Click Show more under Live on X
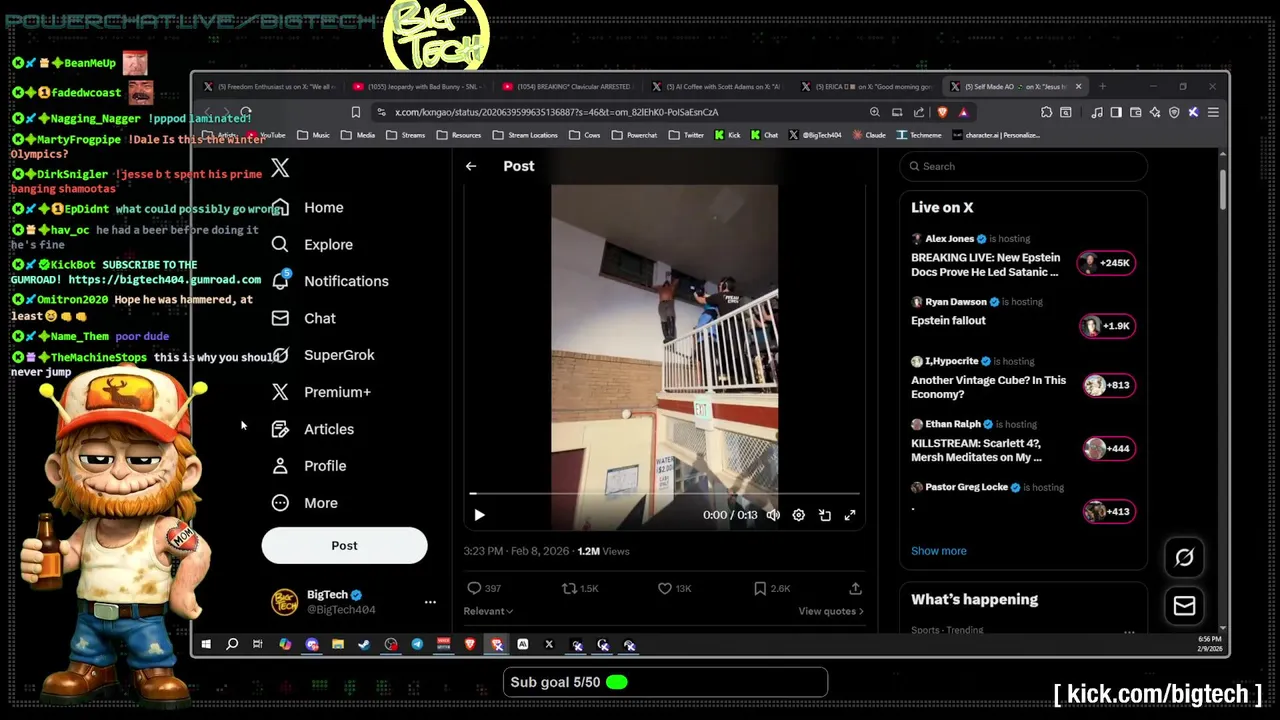Screen dimensions: 1280x720 point(938,551)
